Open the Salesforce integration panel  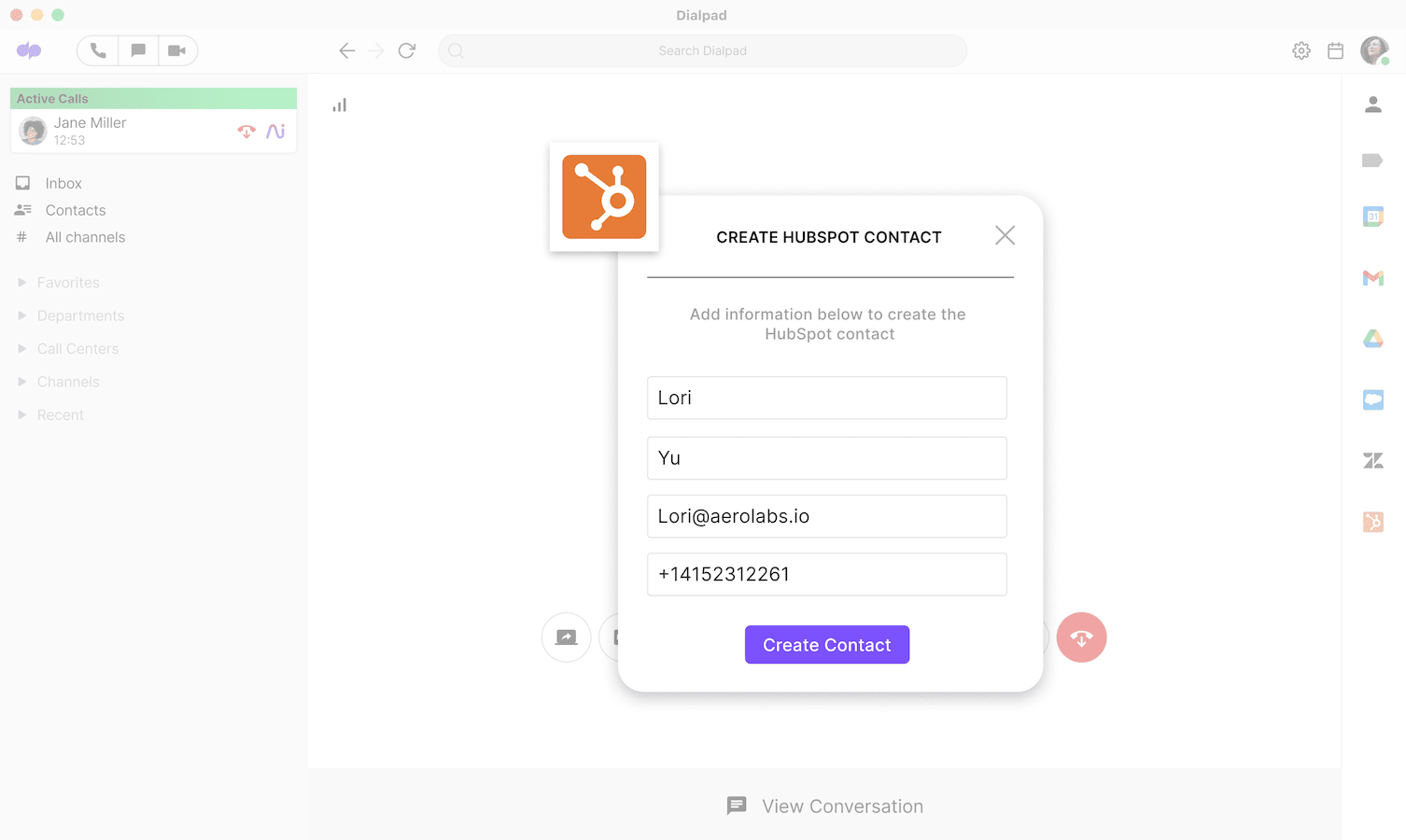pyautogui.click(x=1373, y=399)
